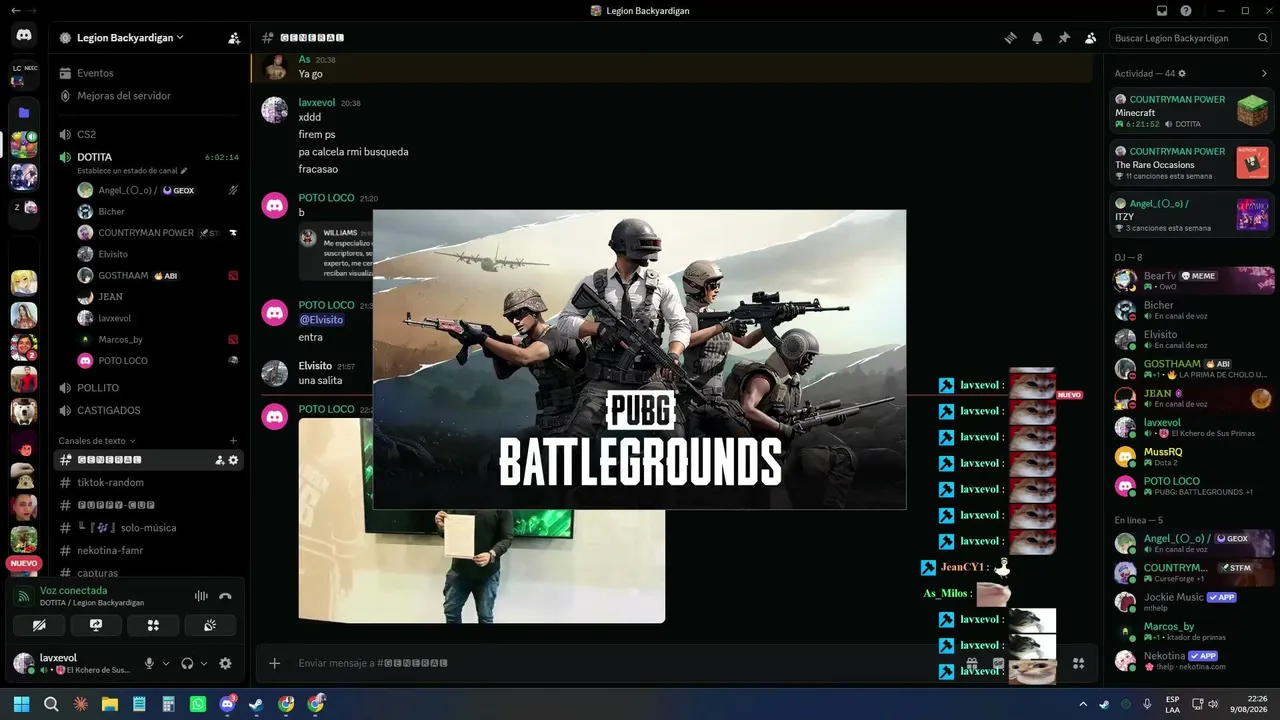Open Activity settings gear in sidebar
Viewport: 1280px width, 720px height.
click(1182, 73)
